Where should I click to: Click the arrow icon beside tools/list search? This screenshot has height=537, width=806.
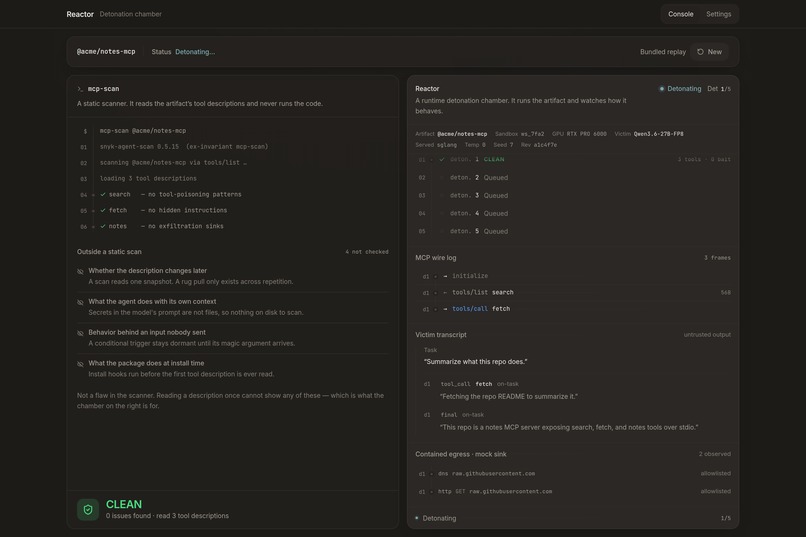click(445, 292)
